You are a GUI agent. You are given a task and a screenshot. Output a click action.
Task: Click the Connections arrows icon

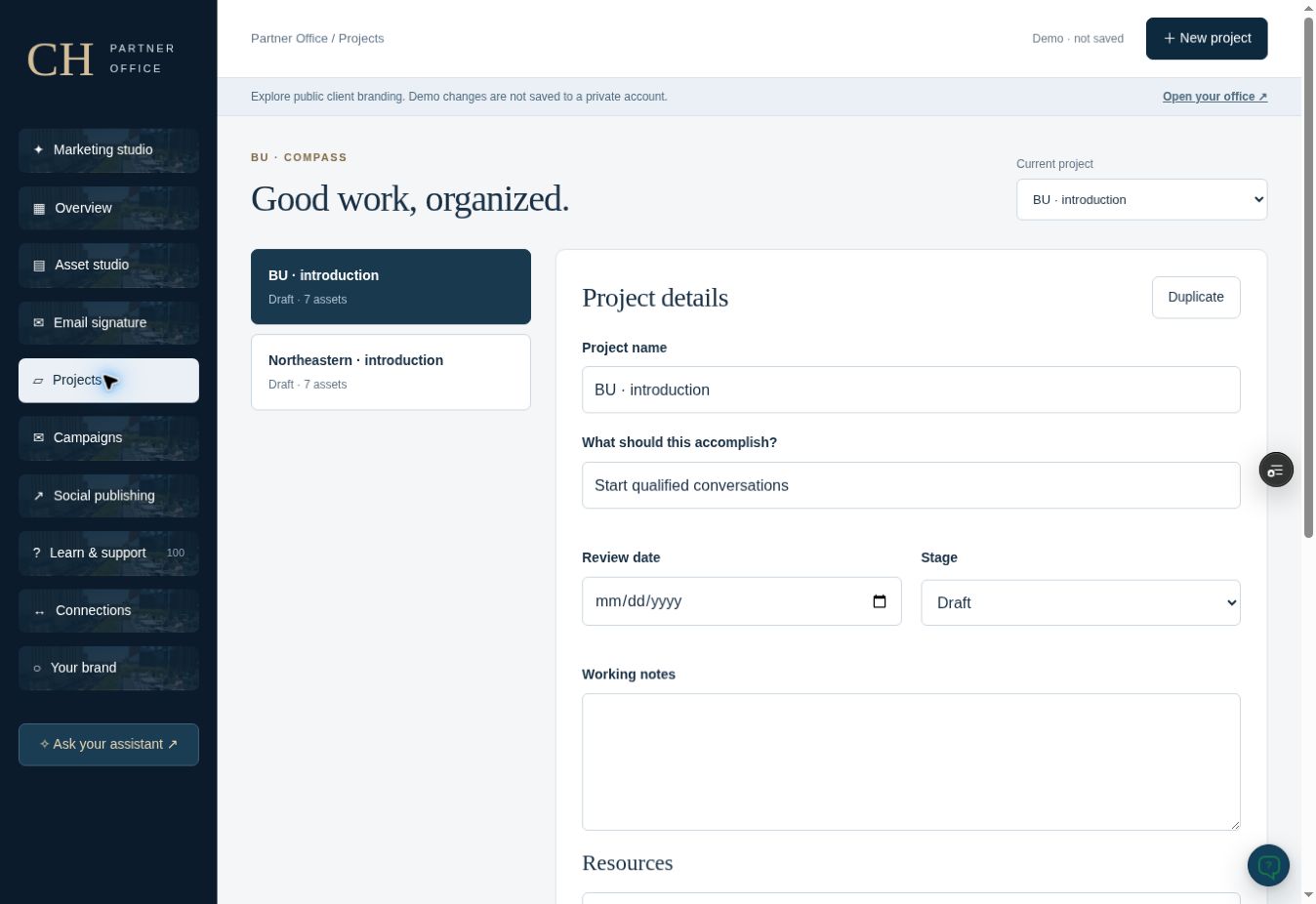39,610
